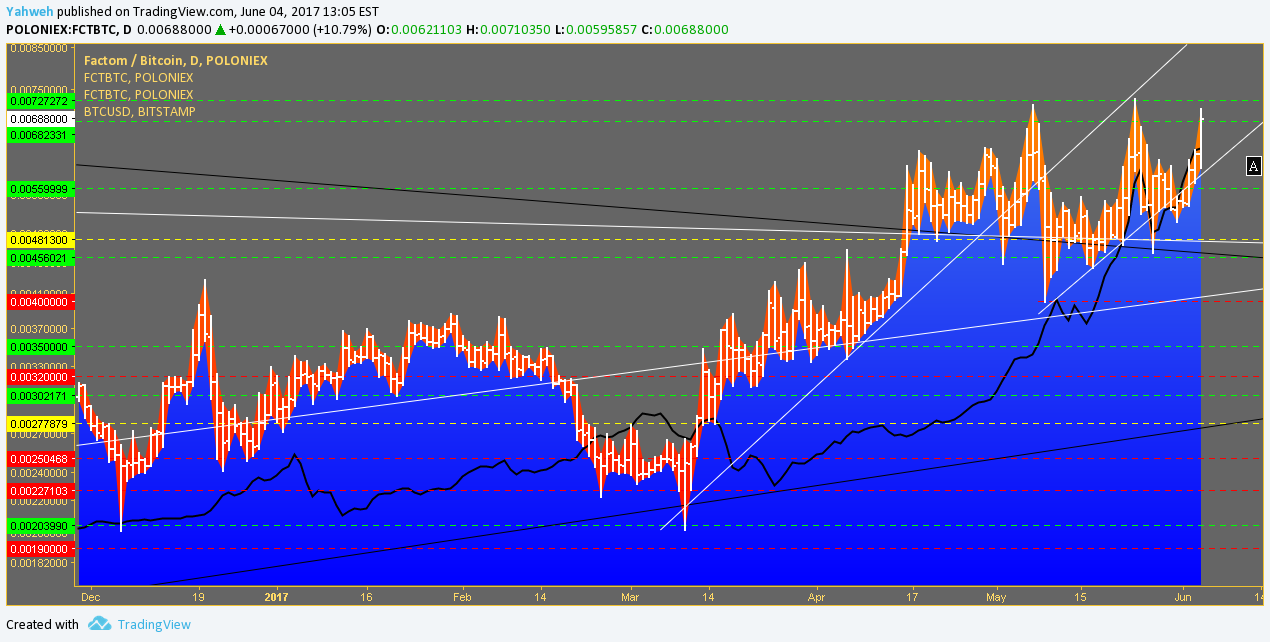Click the red 0.00190000 price label
The width and height of the screenshot is (1270, 642).
click(39, 549)
